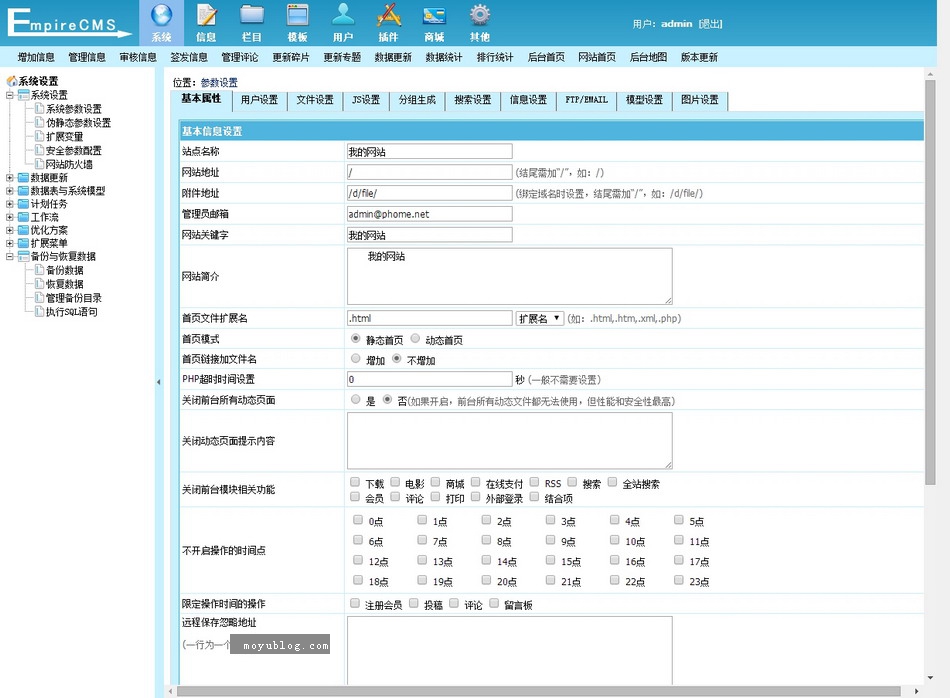
Task: Click the 管理评论 menu link
Action: [x=240, y=57]
